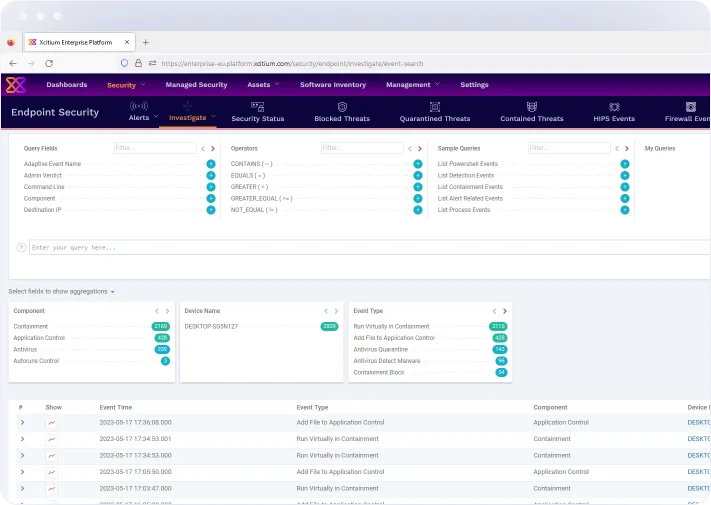The width and height of the screenshot is (711, 505).
Task: Add EQUALS operator to query
Action: pyautogui.click(x=418, y=175)
